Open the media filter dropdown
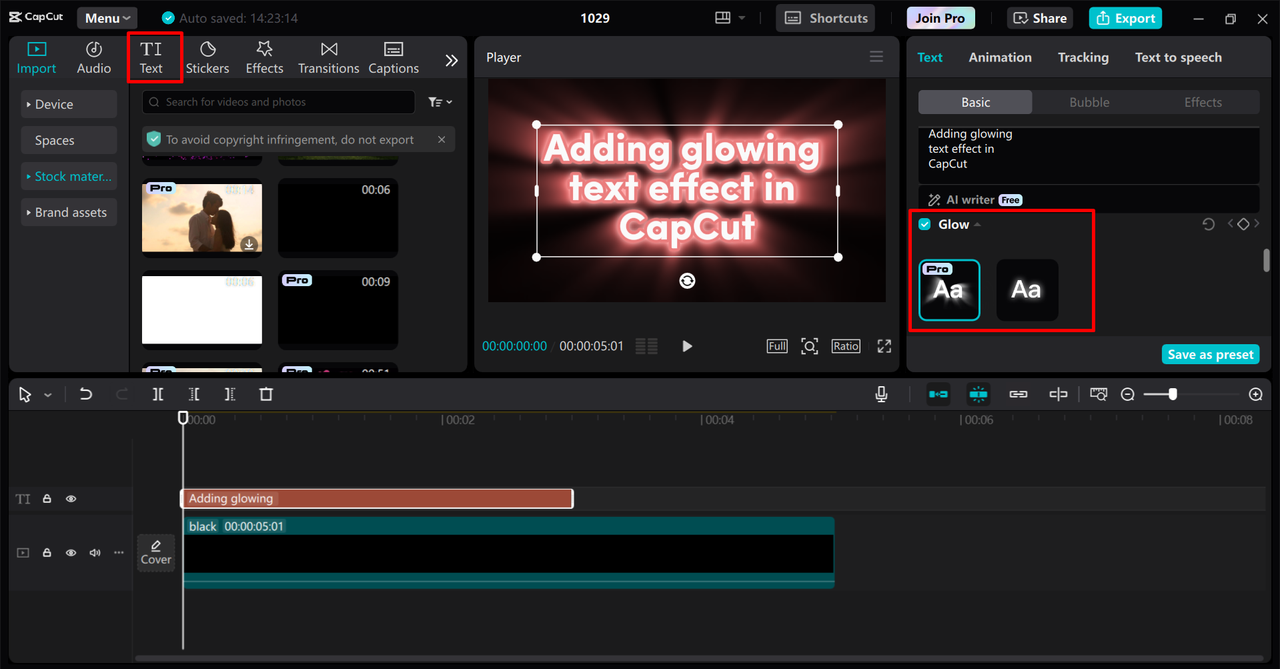This screenshot has width=1280, height=669. [x=440, y=102]
